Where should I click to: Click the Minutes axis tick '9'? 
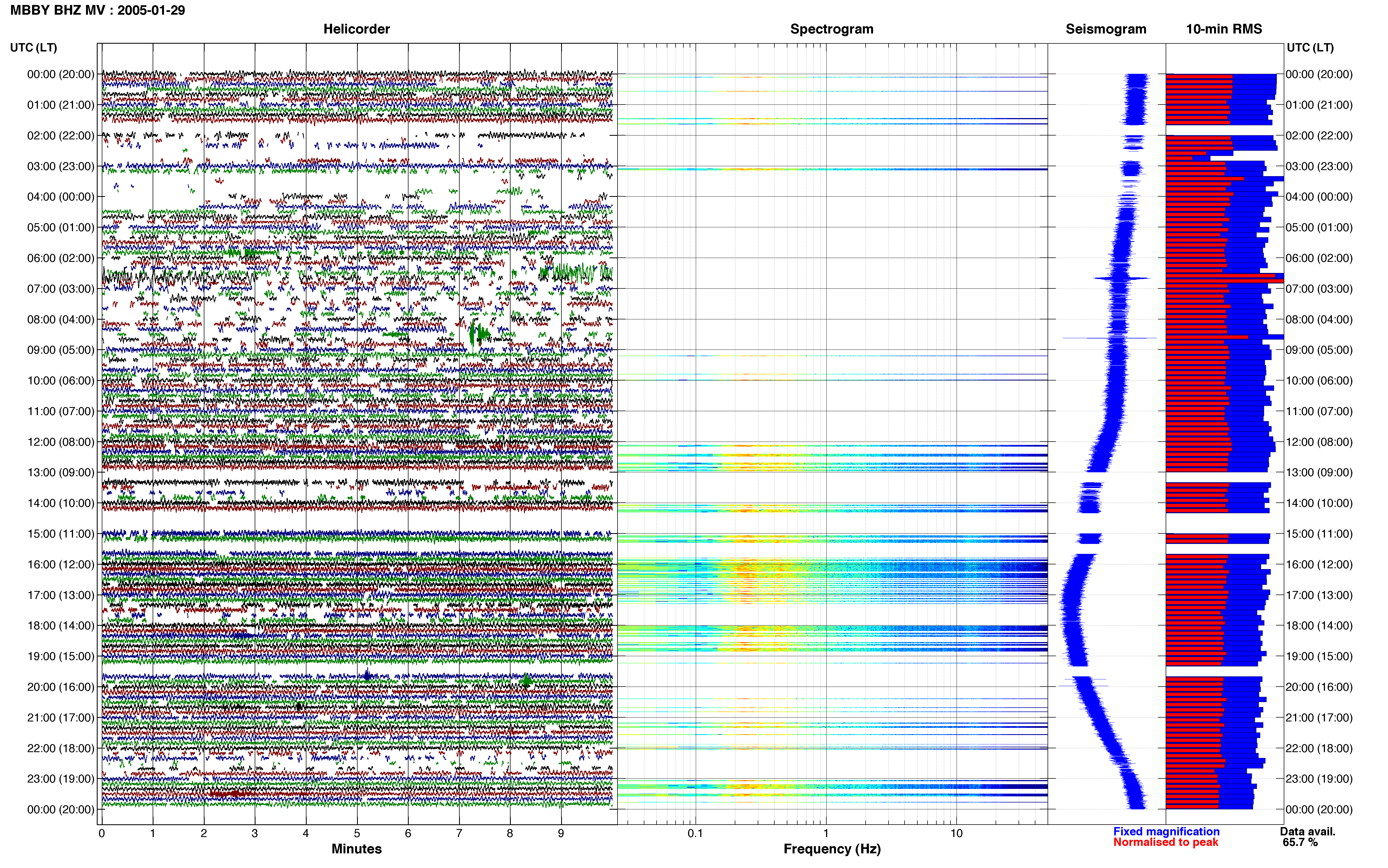(x=561, y=833)
